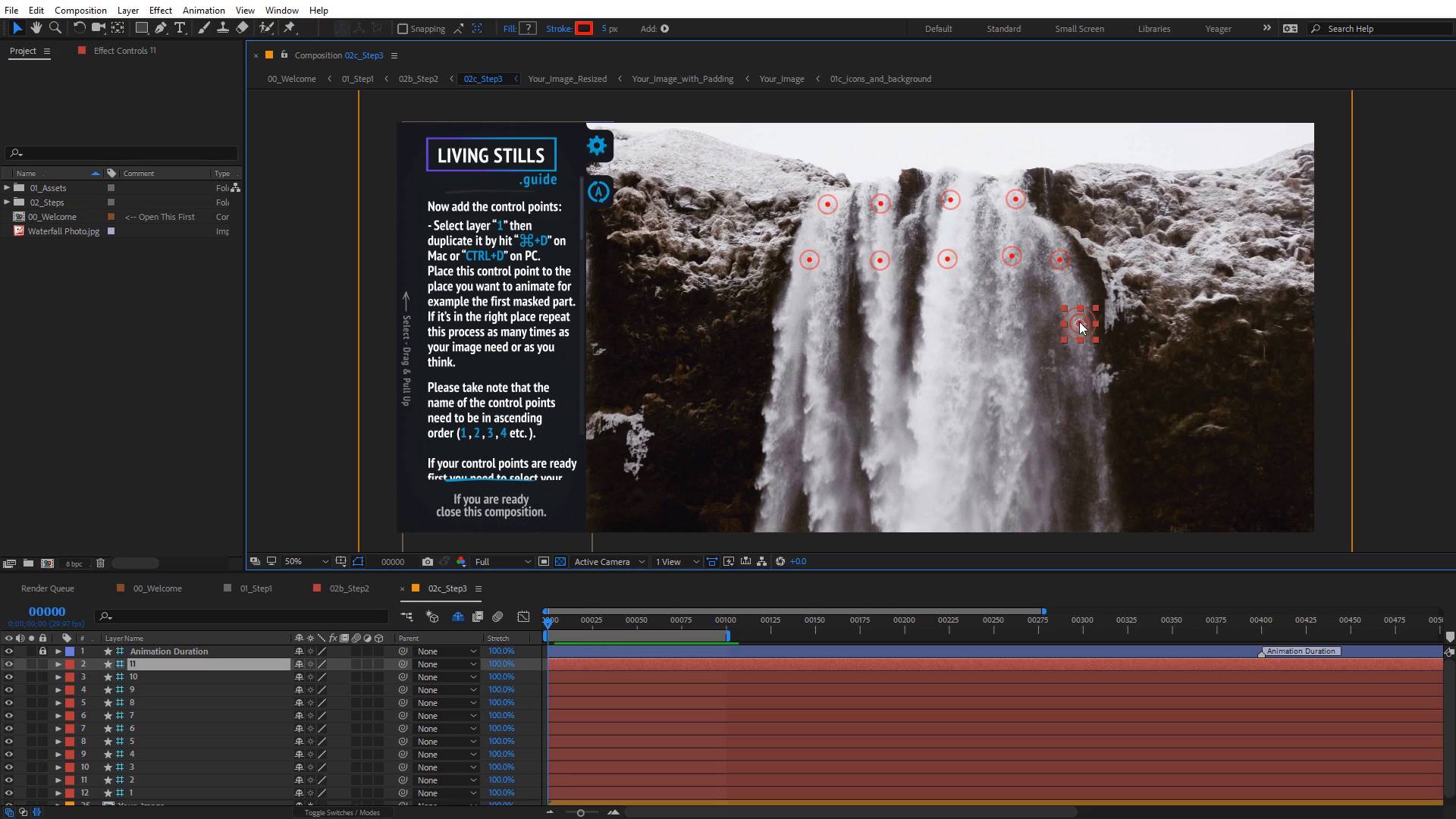The height and width of the screenshot is (819, 1456).
Task: Expand properties of Animation Duration layer
Action: 58,651
